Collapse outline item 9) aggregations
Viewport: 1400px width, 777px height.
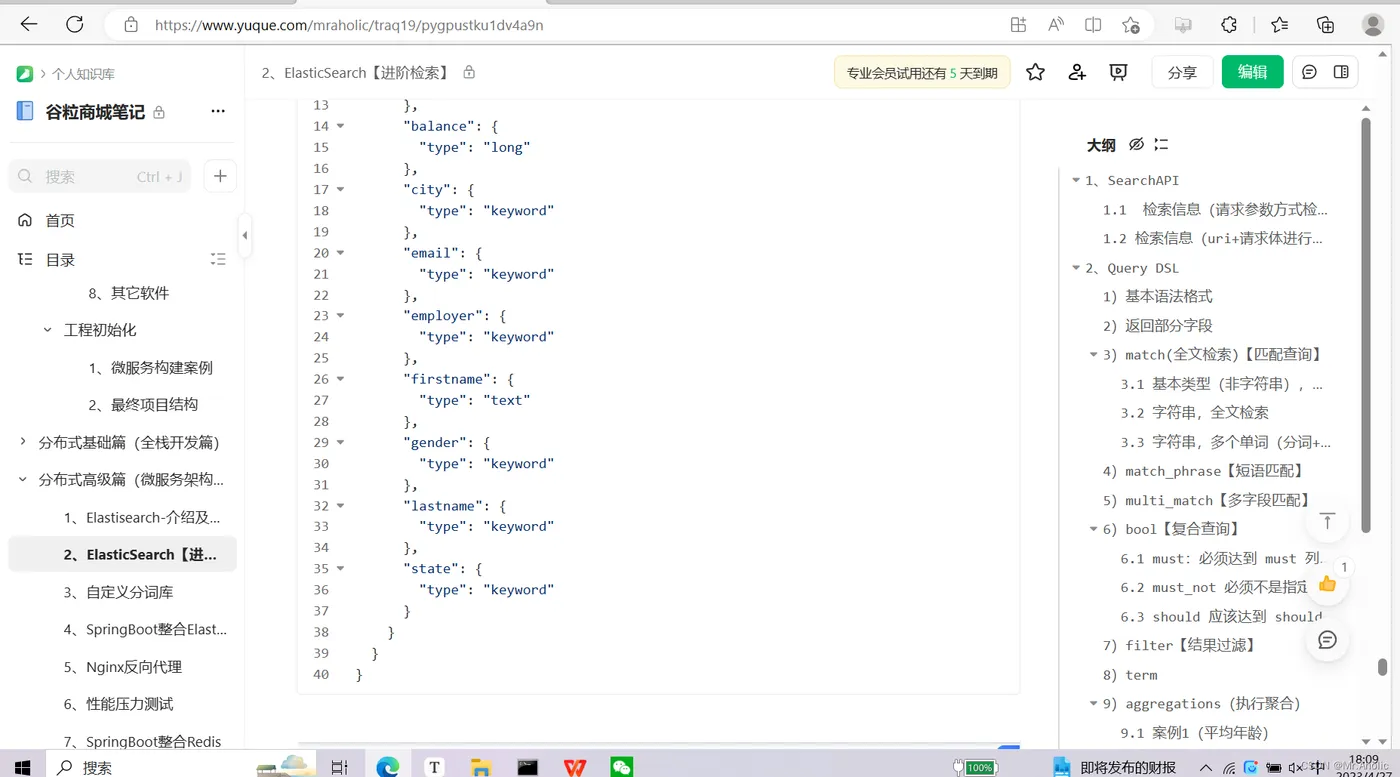(1094, 703)
